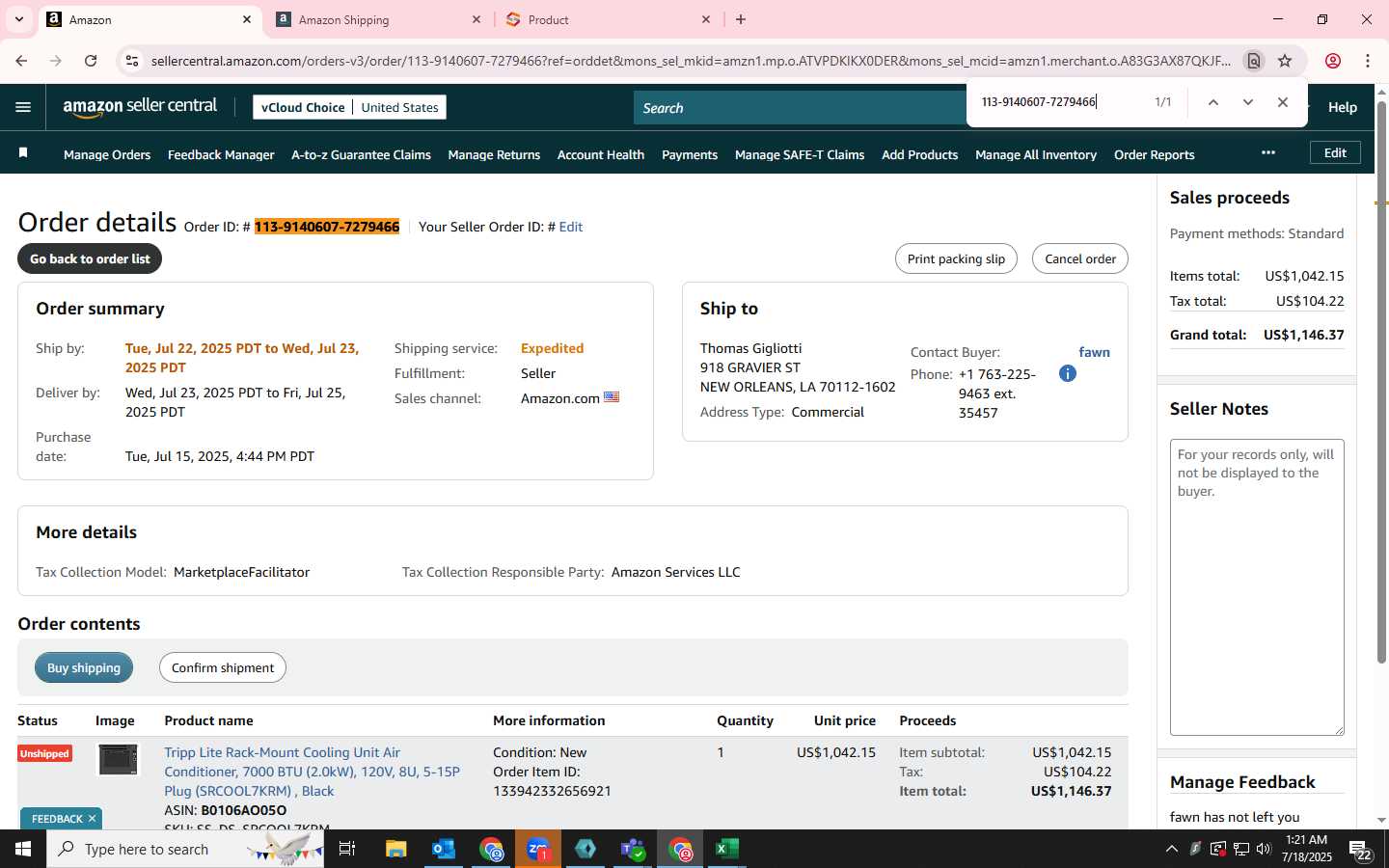Click Print packing slip button
This screenshot has width=1389, height=868.
pos(956,258)
